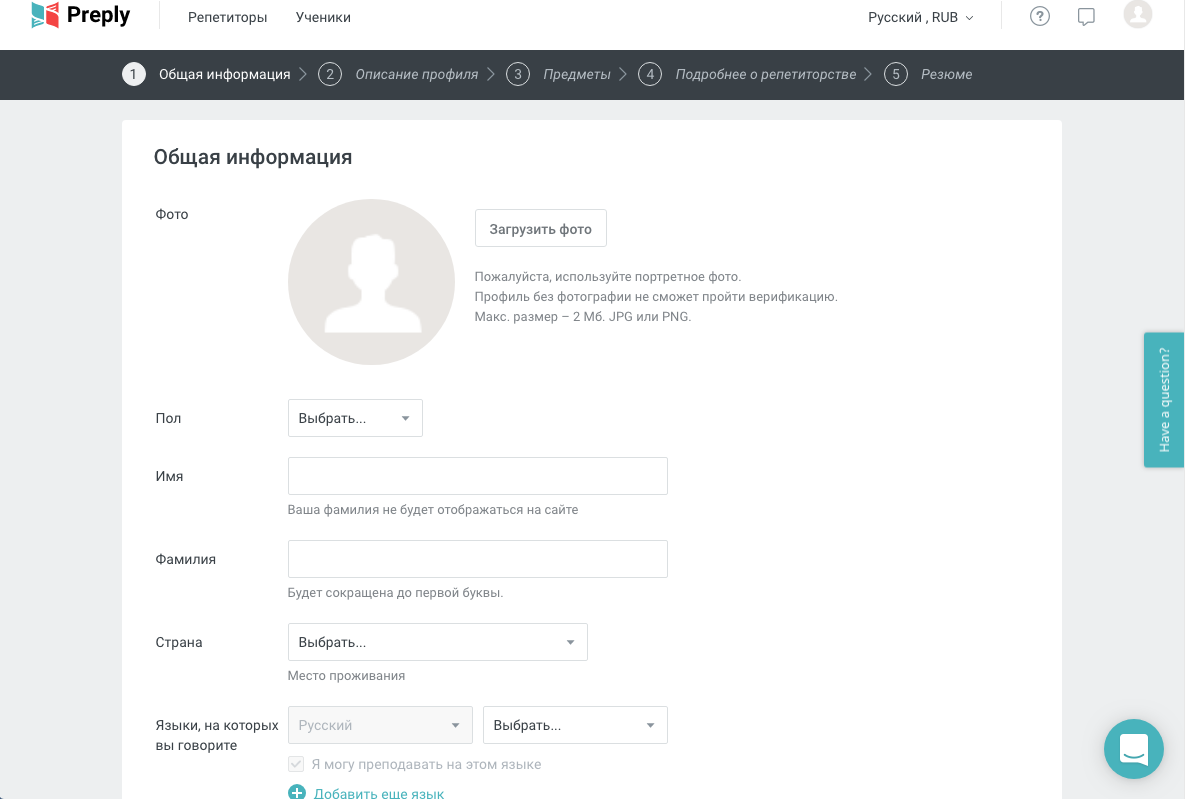Viewport: 1185px width, 799px height.
Task: Click the step 4 circle number
Action: (650, 74)
